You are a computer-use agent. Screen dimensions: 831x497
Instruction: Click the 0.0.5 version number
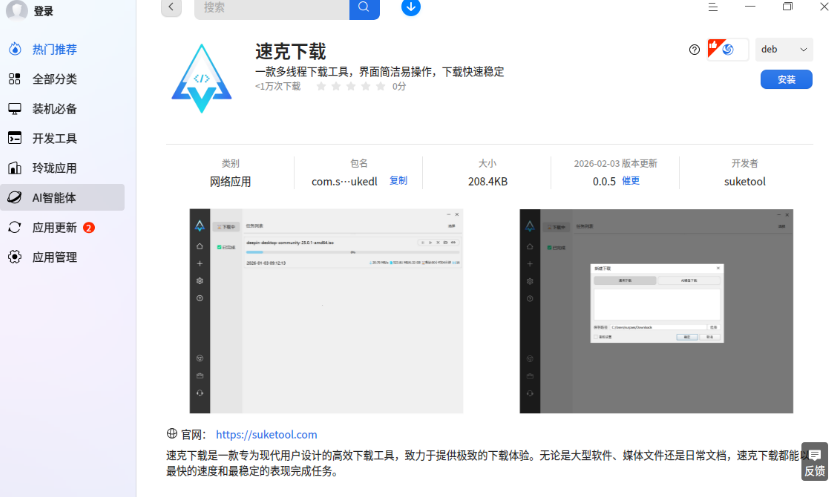604,182
